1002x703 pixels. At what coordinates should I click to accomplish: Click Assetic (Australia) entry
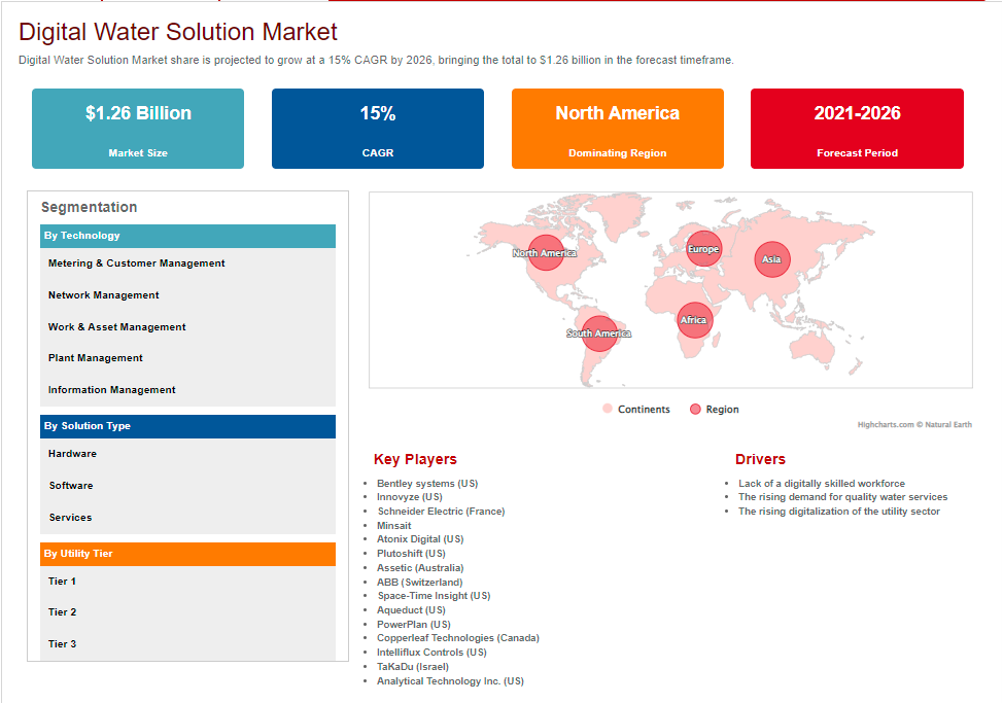point(420,568)
